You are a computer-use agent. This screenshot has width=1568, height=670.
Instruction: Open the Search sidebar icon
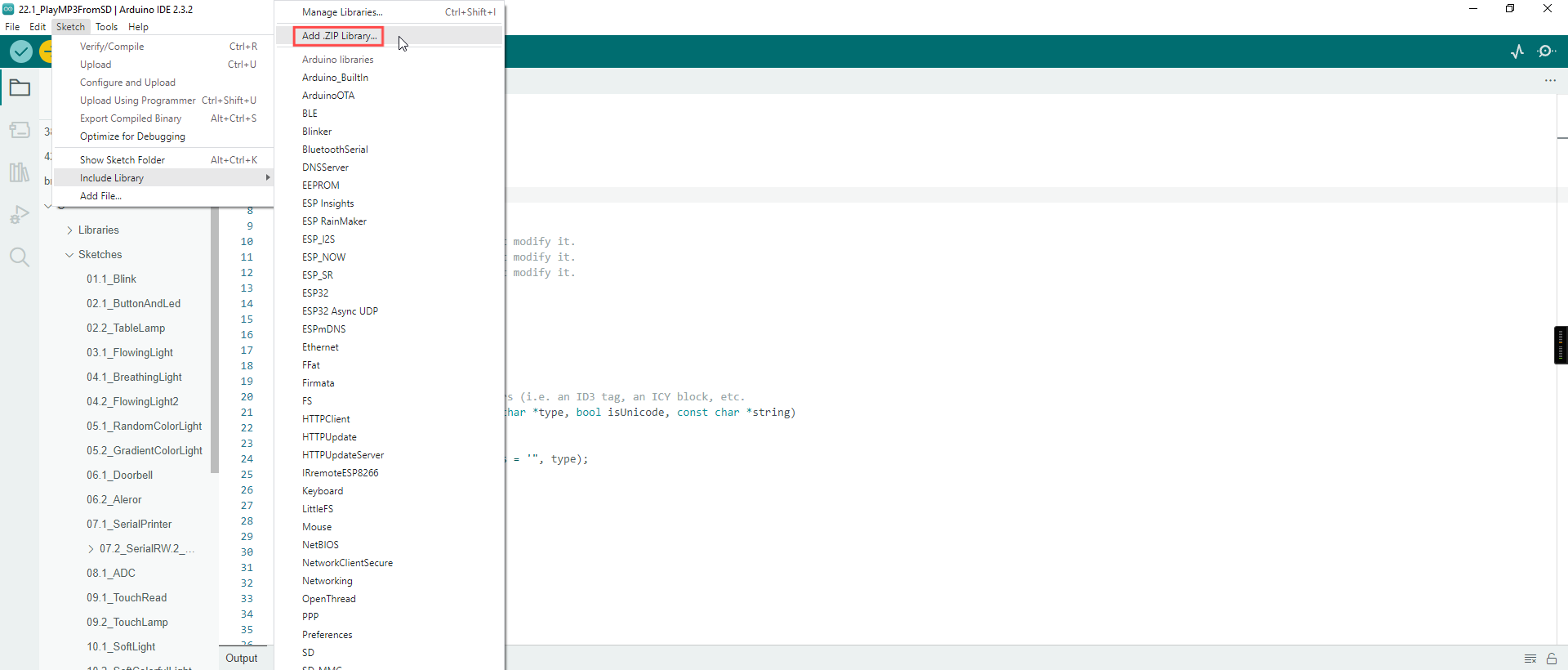pyautogui.click(x=20, y=257)
